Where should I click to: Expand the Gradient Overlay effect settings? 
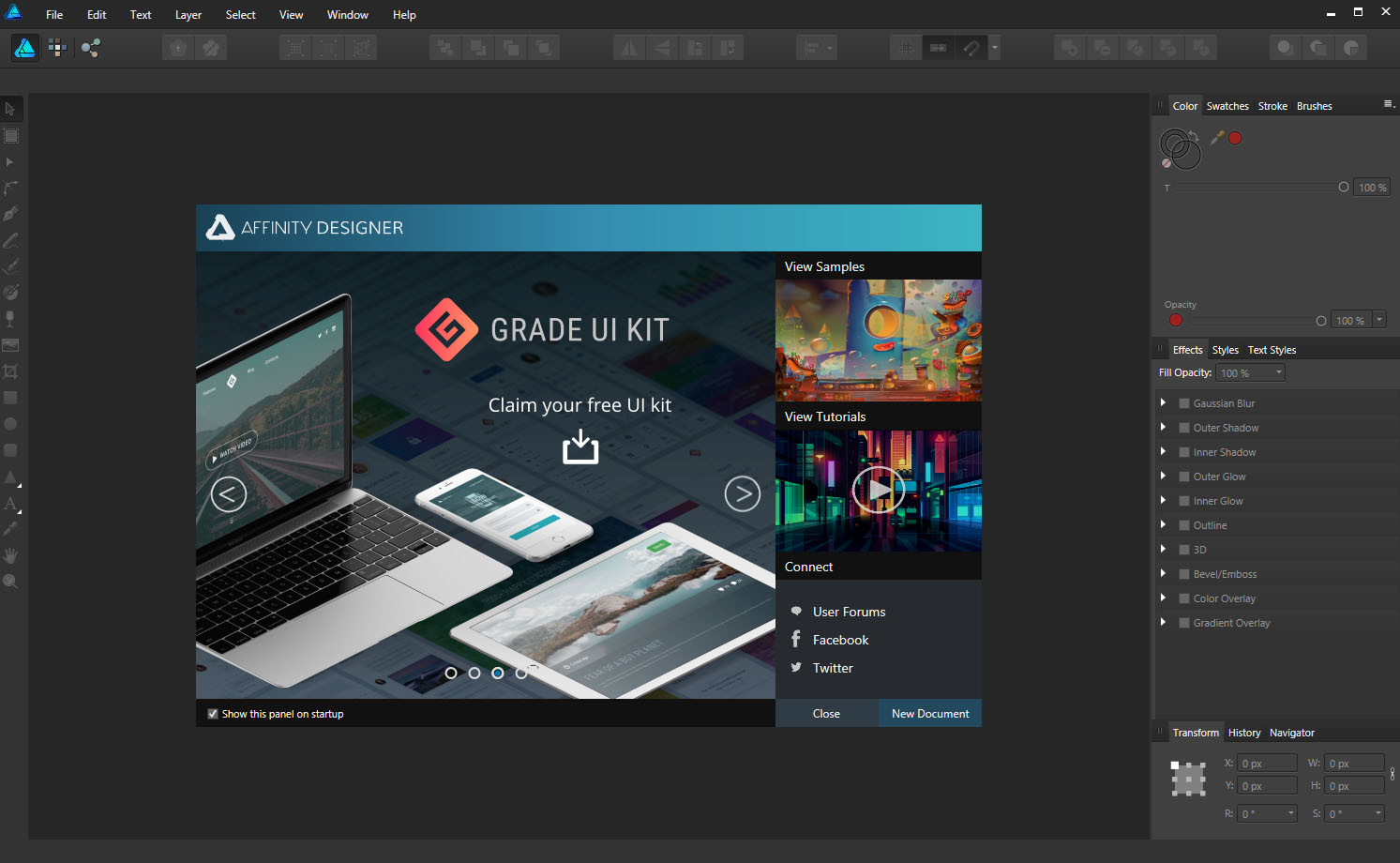(1164, 622)
